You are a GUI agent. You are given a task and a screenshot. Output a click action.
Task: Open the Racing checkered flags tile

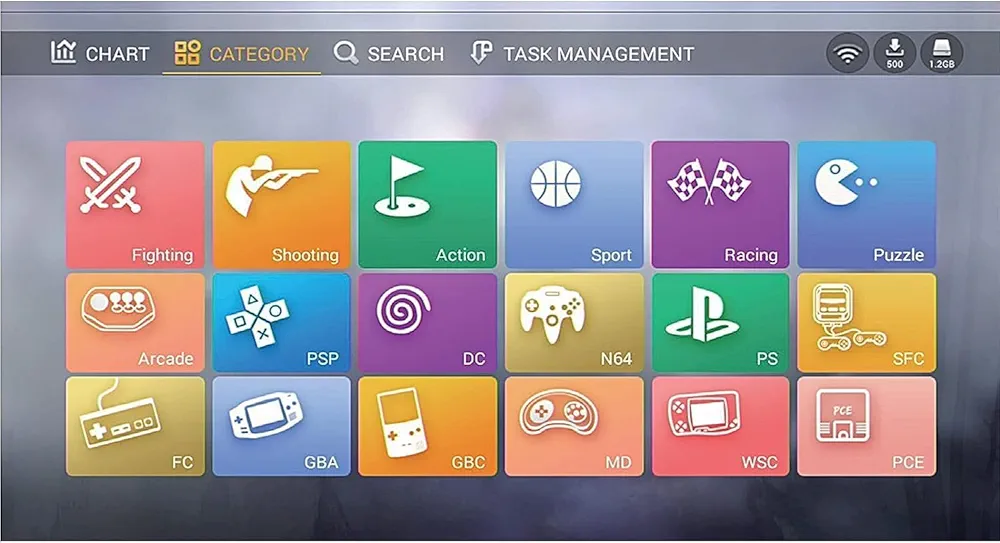point(720,204)
